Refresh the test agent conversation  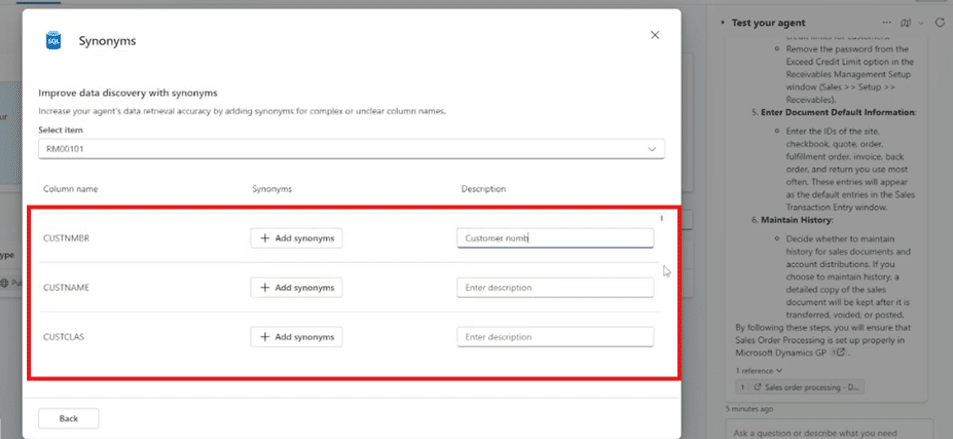(940, 22)
